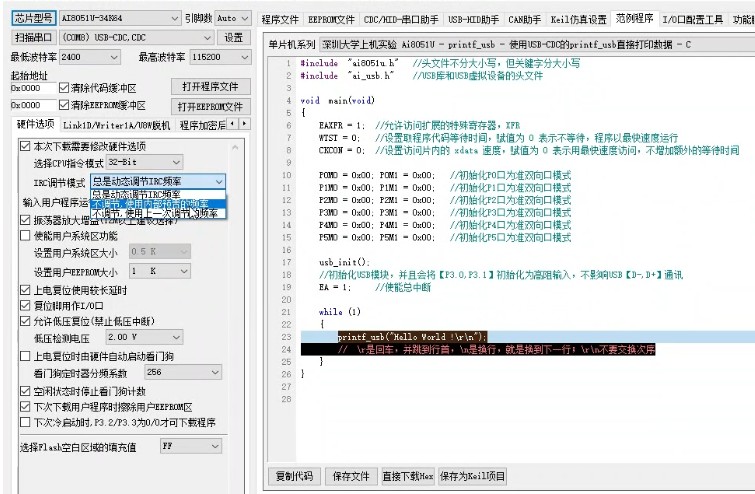This screenshot has width=755, height=494.
Task: Click the IRC调节模式 combo box
Action: point(157,181)
